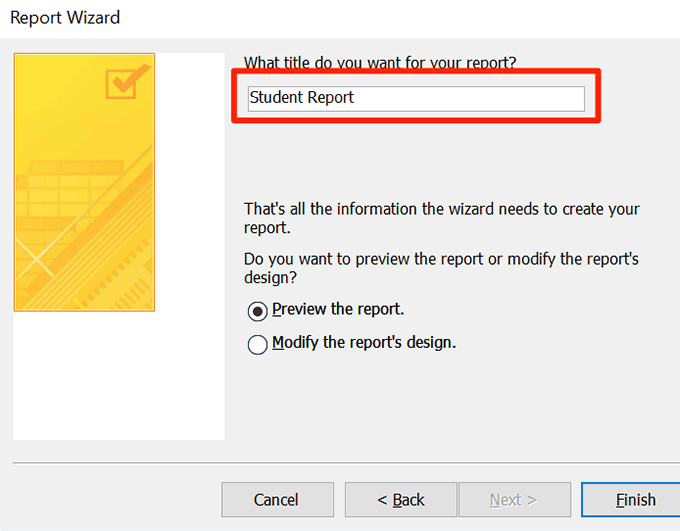Click the 'Do you want to preview' question text
Screen dimensions: 680x531
pyautogui.click(x=441, y=268)
